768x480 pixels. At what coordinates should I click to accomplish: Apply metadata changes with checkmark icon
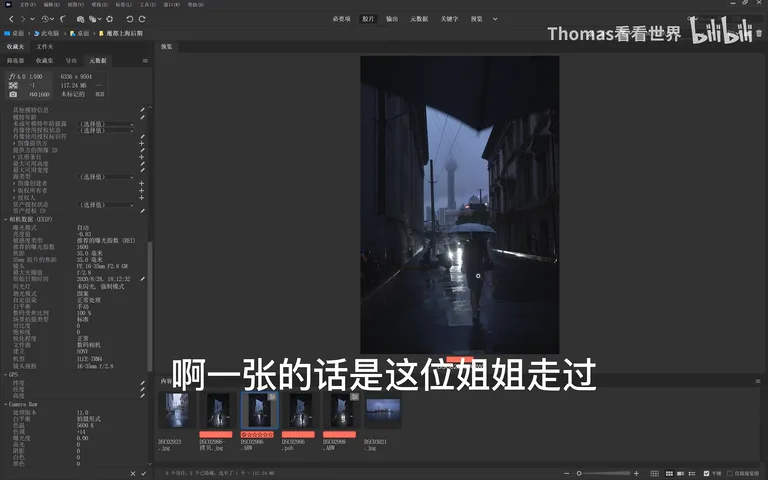(x=144, y=474)
